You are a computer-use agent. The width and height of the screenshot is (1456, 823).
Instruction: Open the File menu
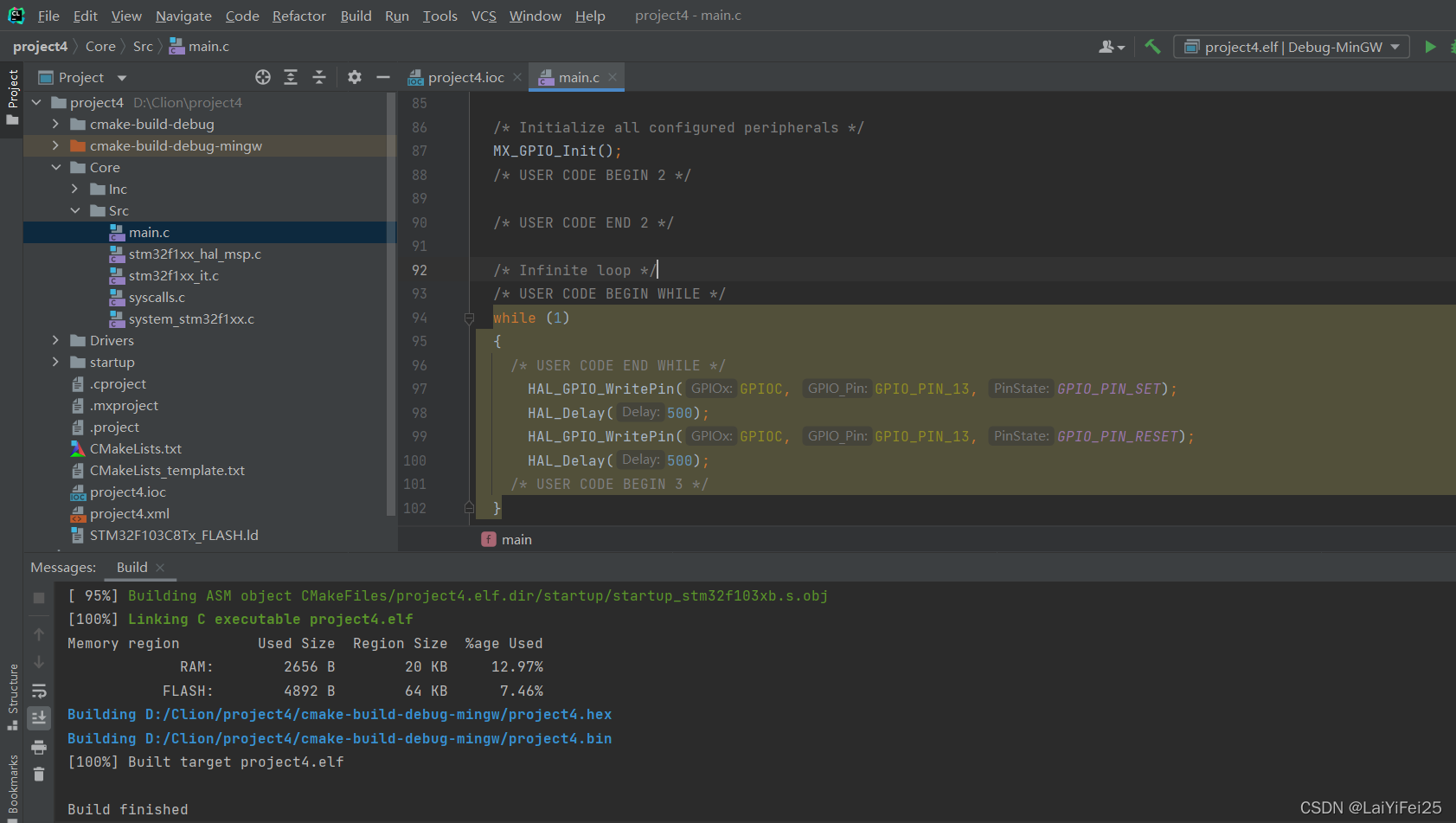click(x=48, y=16)
